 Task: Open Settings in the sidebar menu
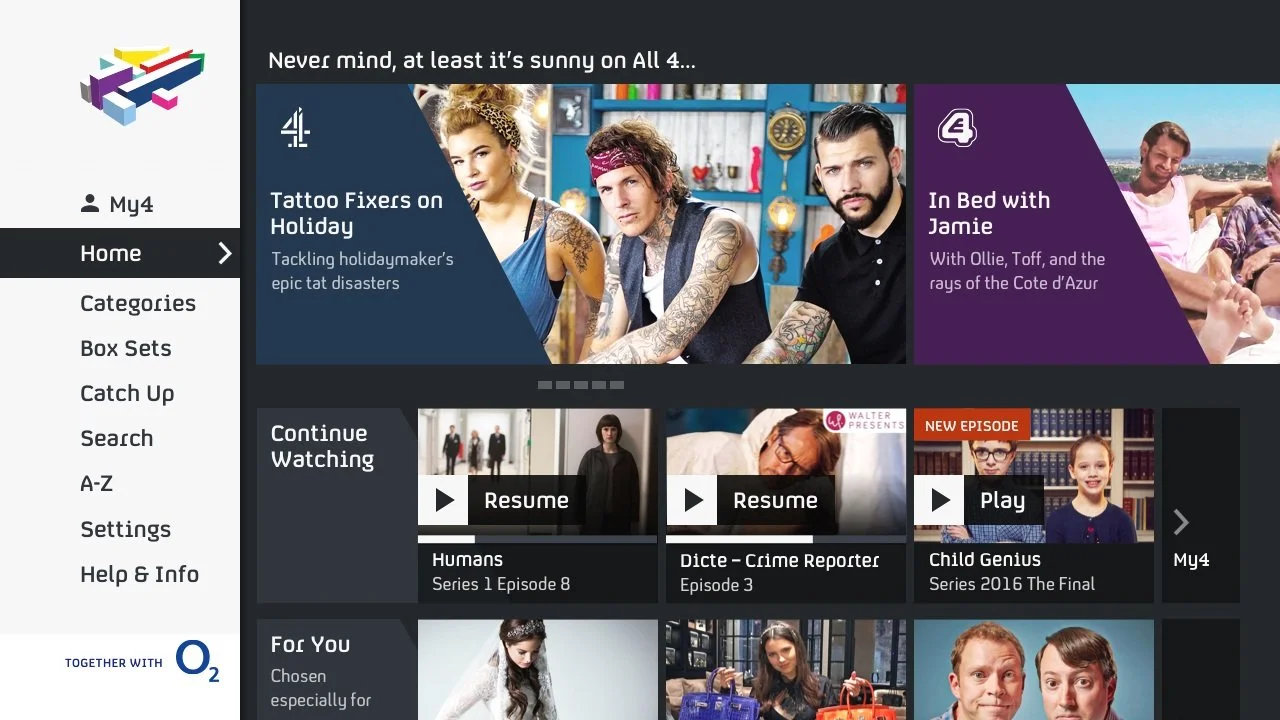click(126, 529)
